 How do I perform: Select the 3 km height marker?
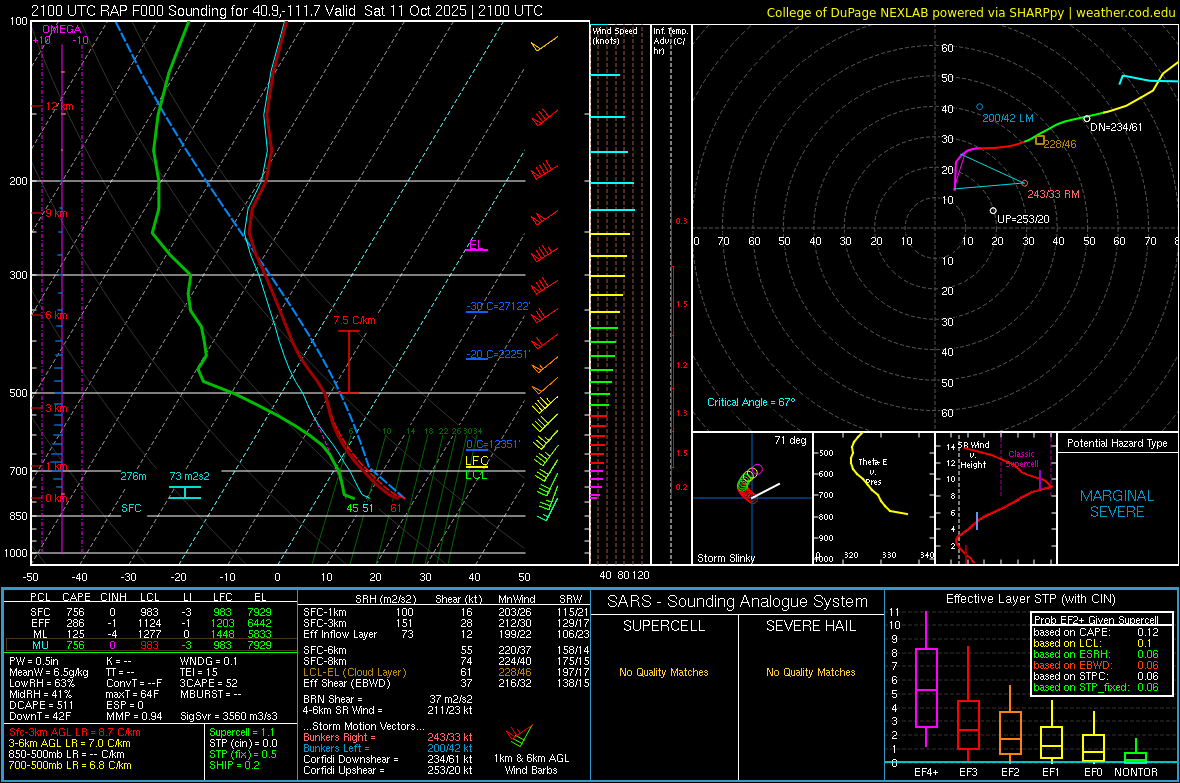click(x=56, y=408)
